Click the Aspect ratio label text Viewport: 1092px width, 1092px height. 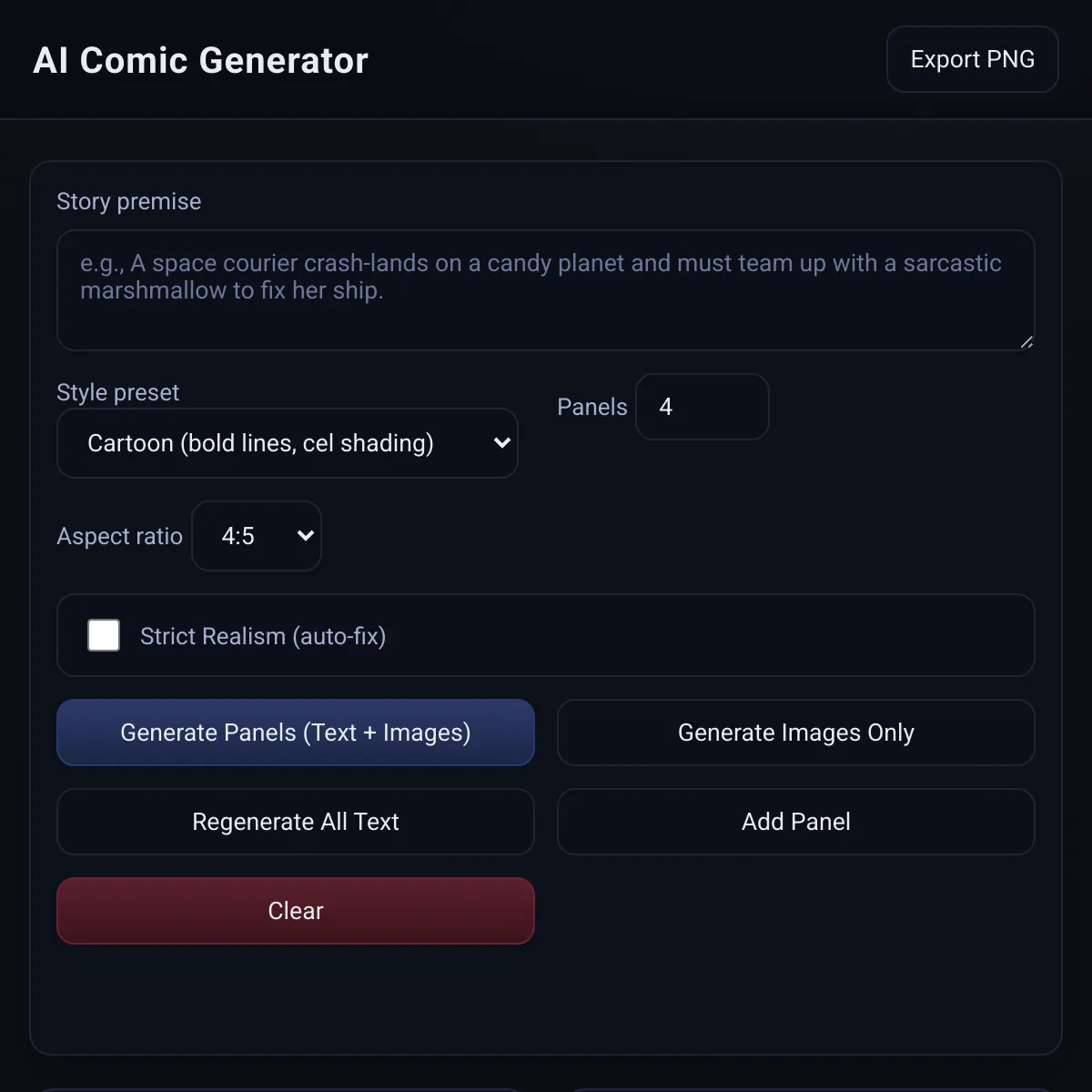pyautogui.click(x=119, y=536)
